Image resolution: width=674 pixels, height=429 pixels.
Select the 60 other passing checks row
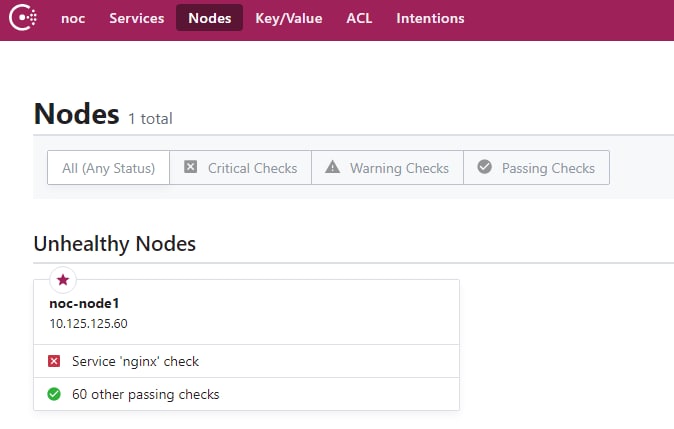pyautogui.click(x=246, y=394)
